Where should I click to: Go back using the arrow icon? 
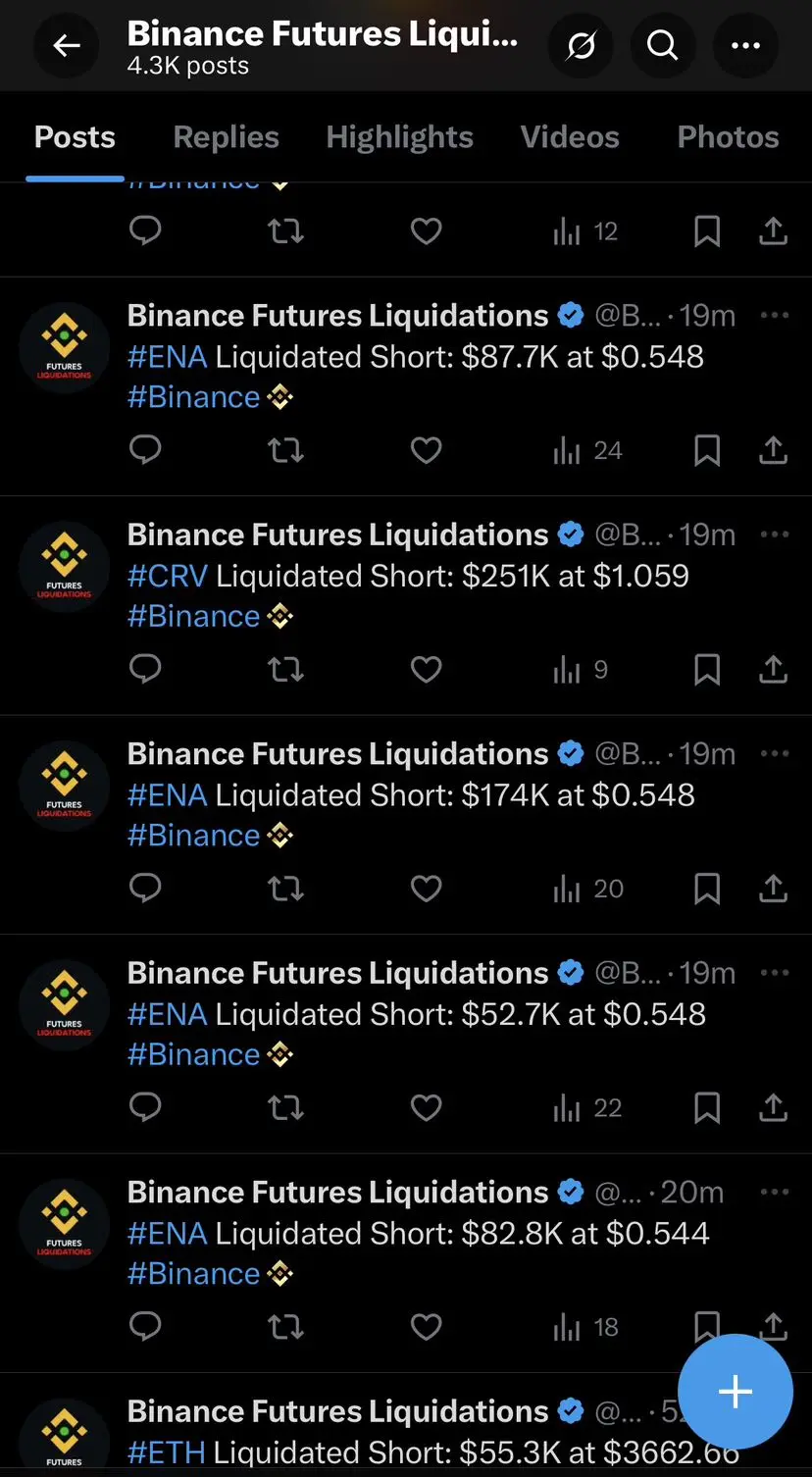[67, 45]
